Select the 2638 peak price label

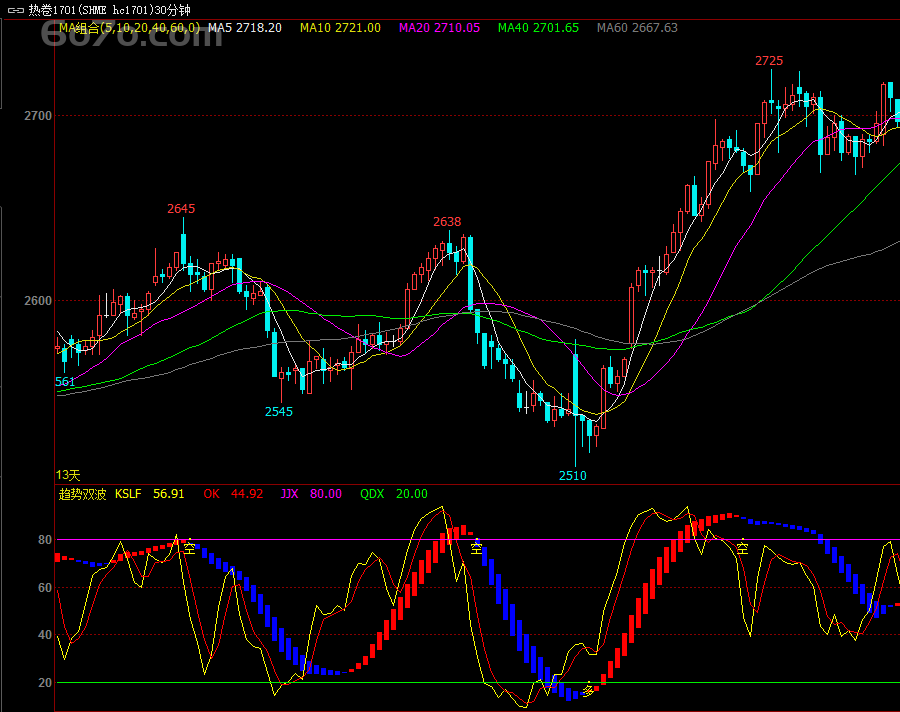pos(447,222)
